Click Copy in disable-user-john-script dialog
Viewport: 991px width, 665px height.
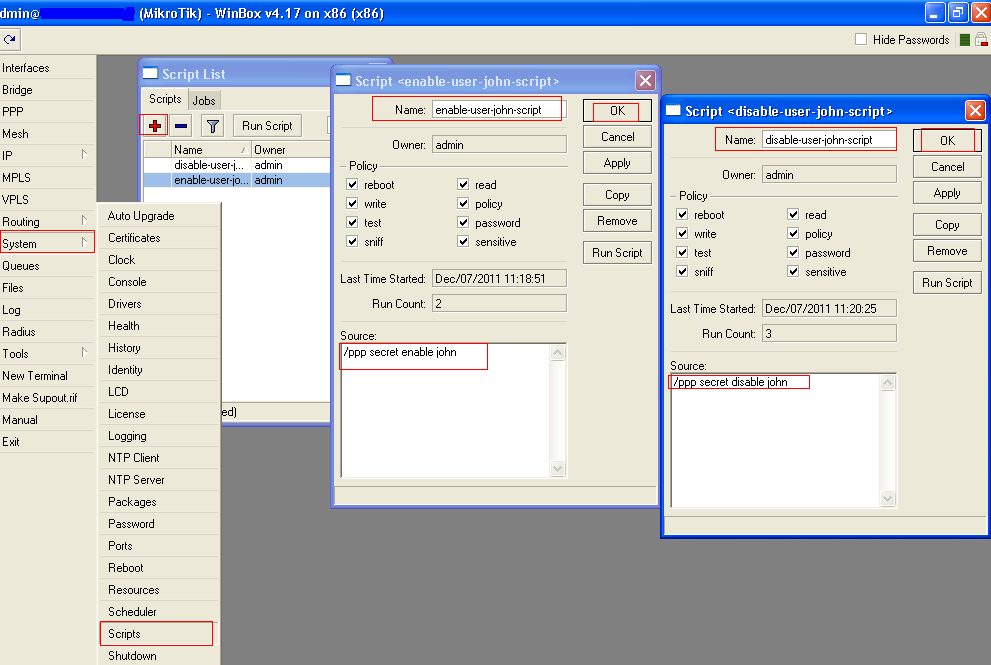947,225
